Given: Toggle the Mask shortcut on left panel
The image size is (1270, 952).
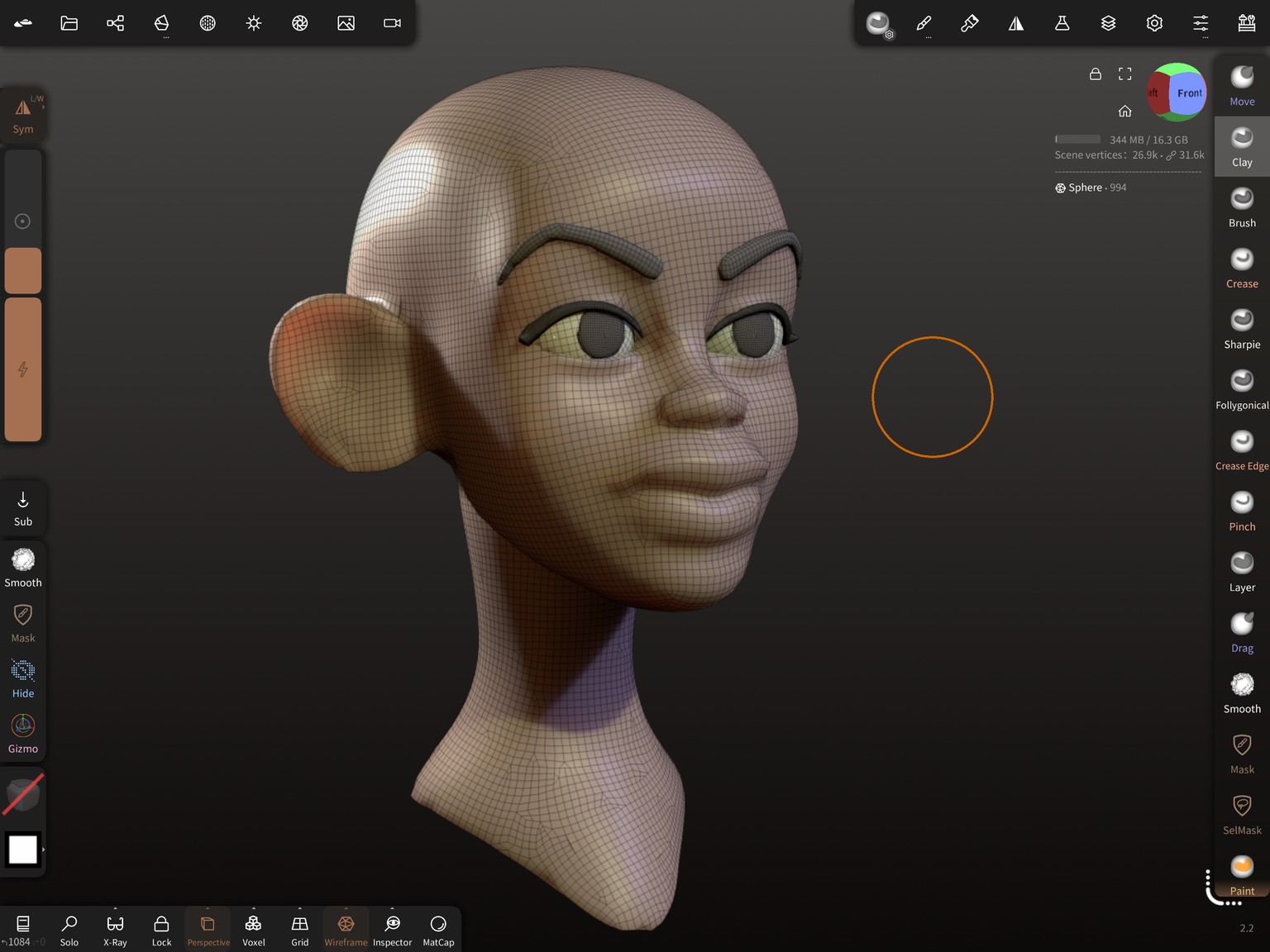Looking at the screenshot, I should pos(23,623).
